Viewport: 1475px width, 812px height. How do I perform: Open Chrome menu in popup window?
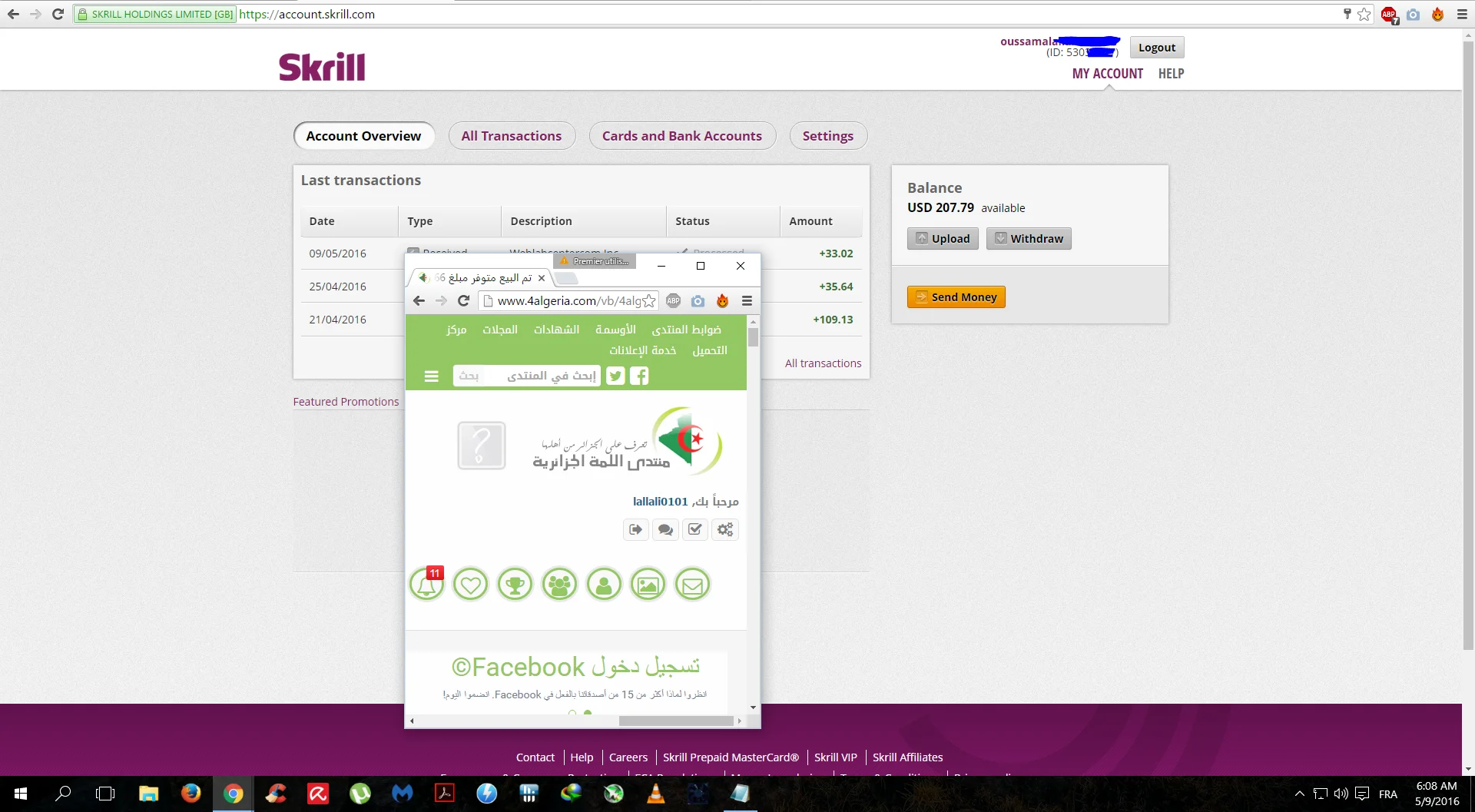click(x=747, y=301)
